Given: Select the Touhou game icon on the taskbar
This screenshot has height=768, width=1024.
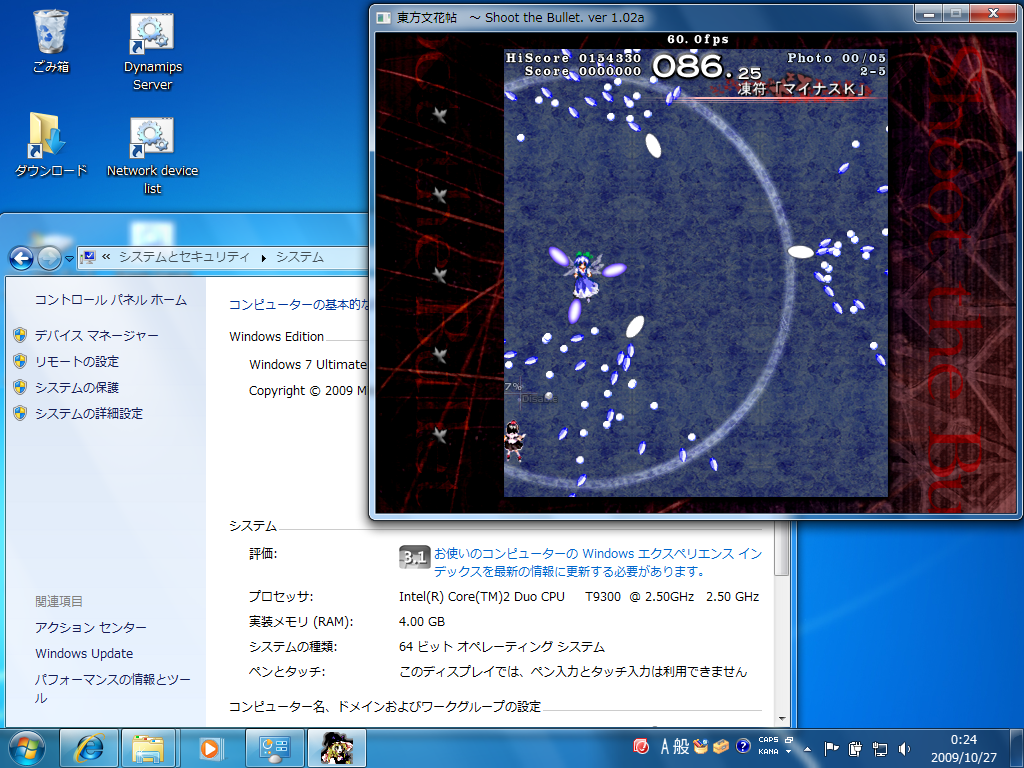Looking at the screenshot, I should point(336,747).
